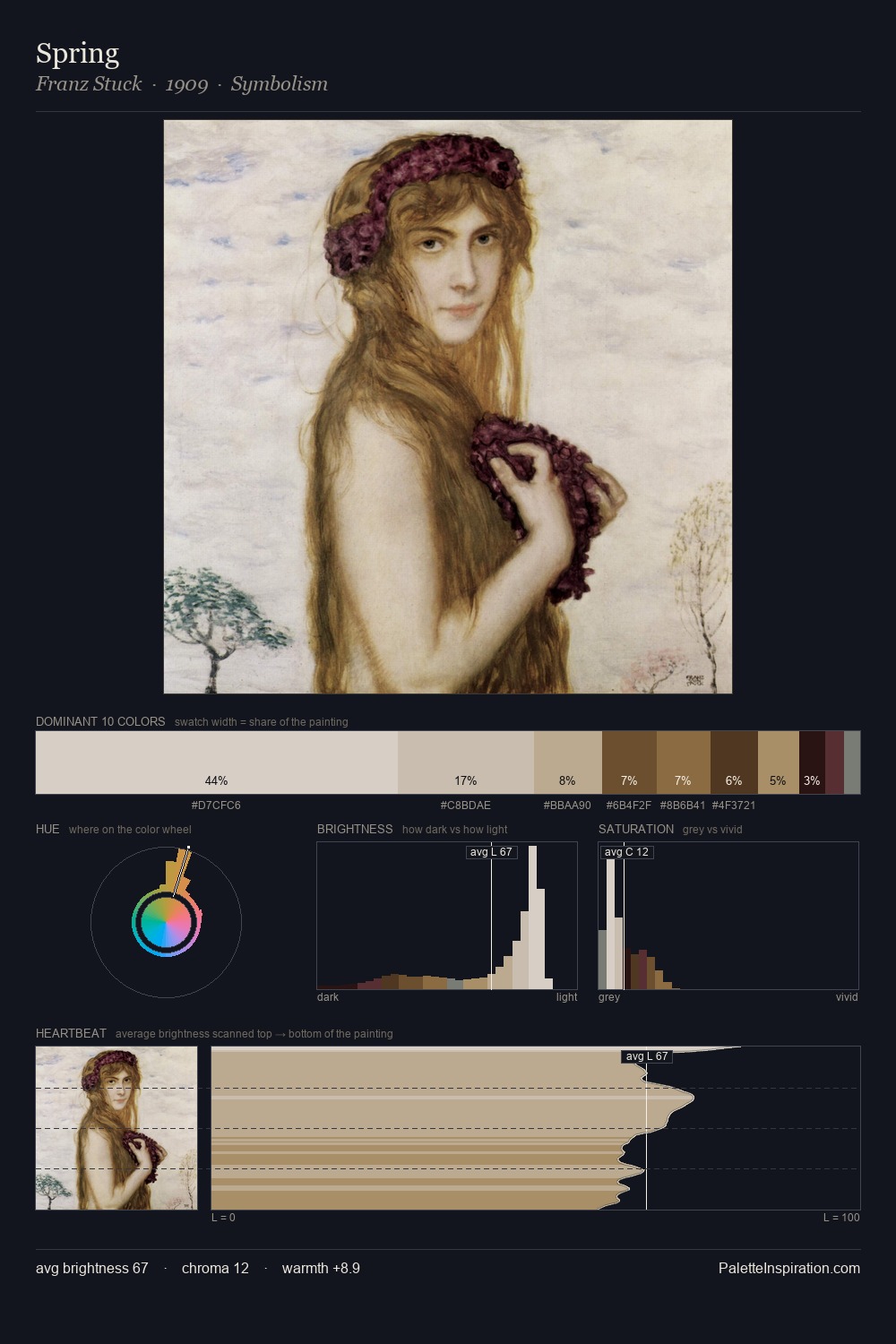The image size is (896, 1344).
Task: Click the hex label #4F3721
Action: tap(734, 806)
